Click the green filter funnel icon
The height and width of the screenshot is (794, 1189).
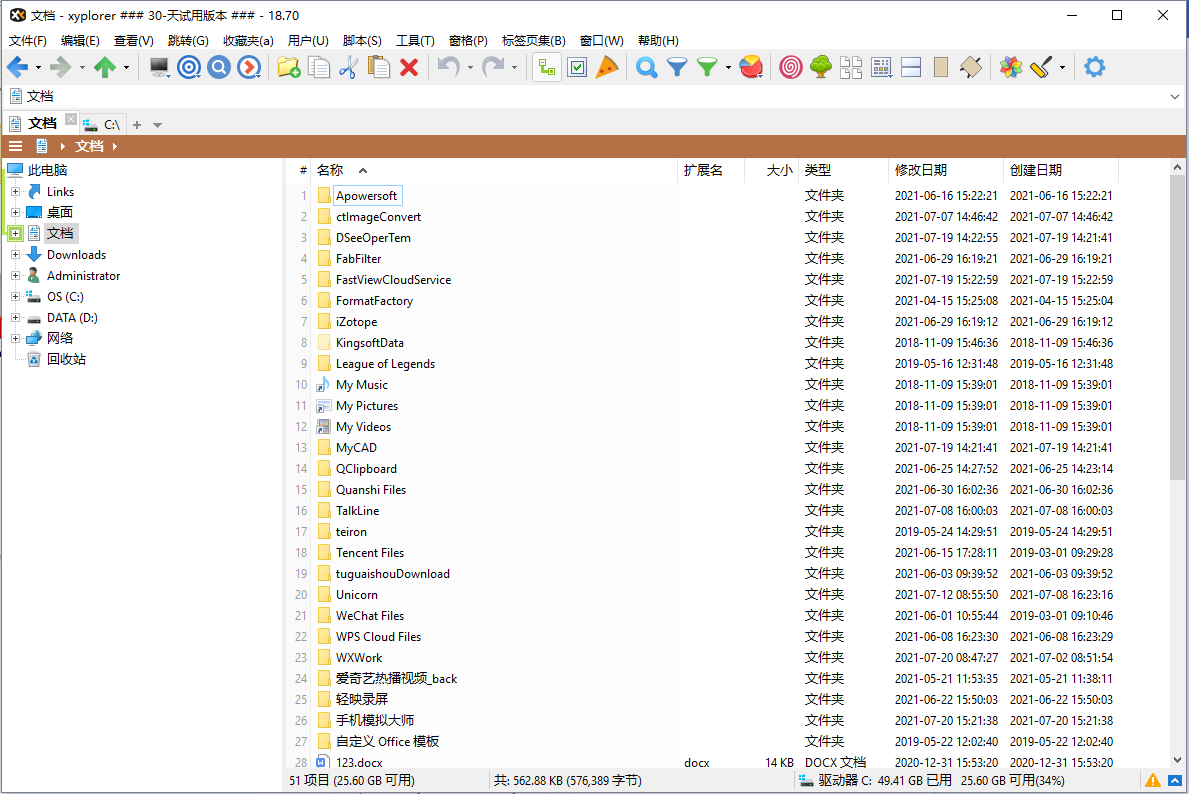[707, 67]
